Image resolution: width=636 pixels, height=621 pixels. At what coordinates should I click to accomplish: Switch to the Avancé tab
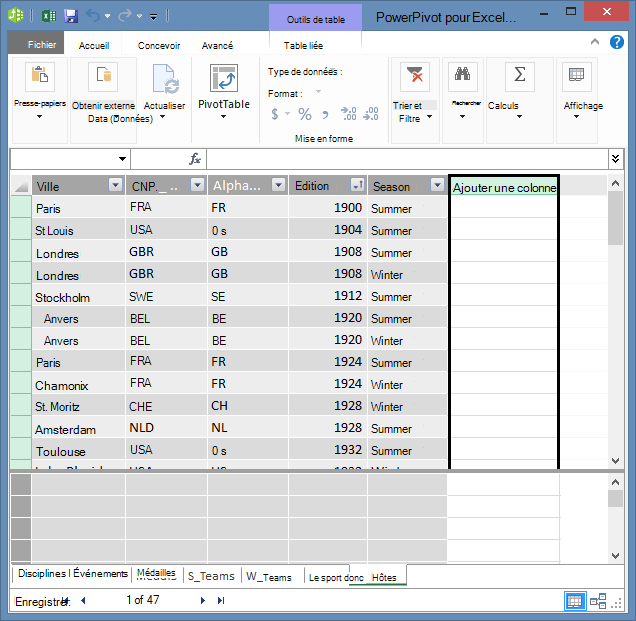click(x=217, y=45)
